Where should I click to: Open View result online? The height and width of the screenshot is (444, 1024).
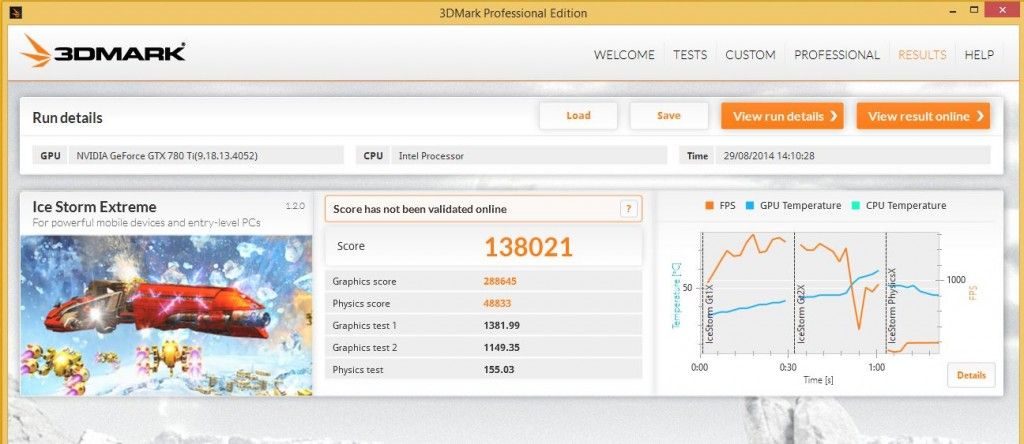click(x=923, y=116)
